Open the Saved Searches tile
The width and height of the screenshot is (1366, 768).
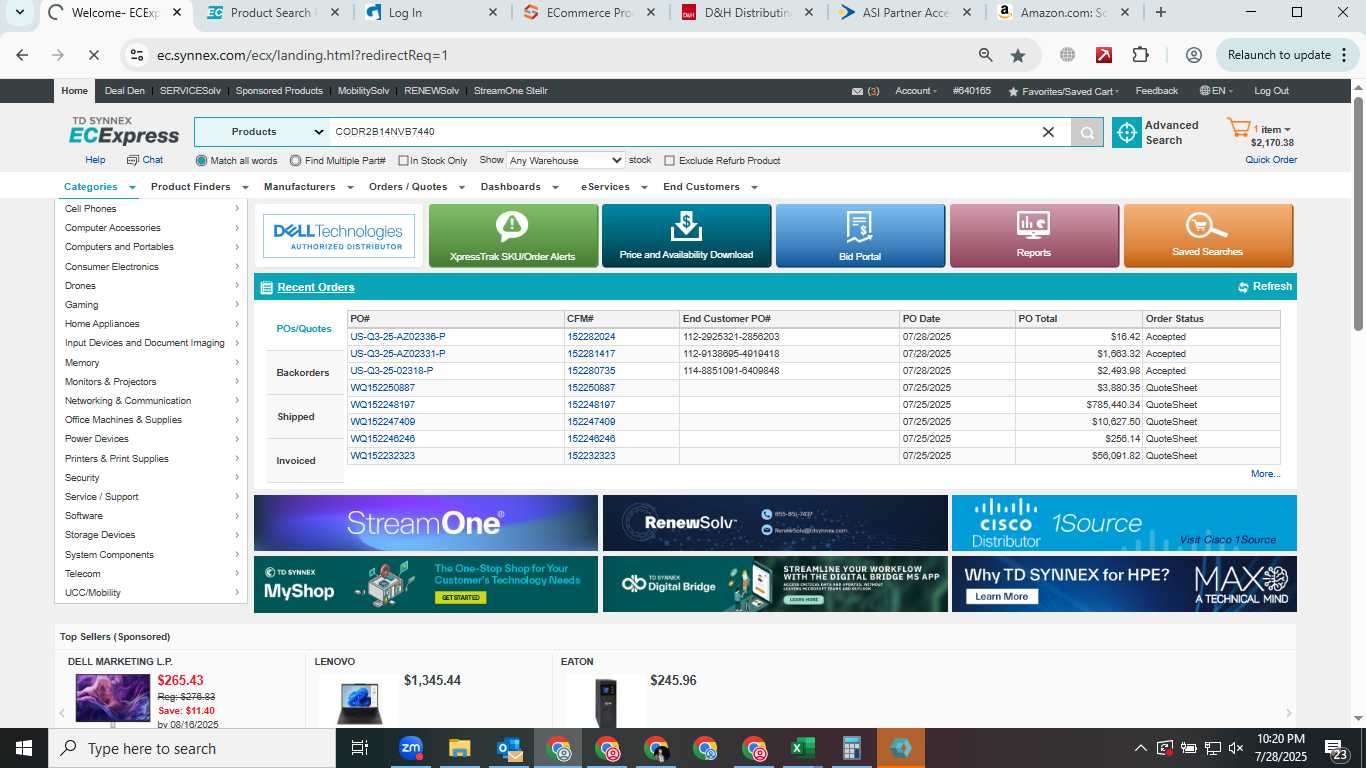pyautogui.click(x=1208, y=236)
